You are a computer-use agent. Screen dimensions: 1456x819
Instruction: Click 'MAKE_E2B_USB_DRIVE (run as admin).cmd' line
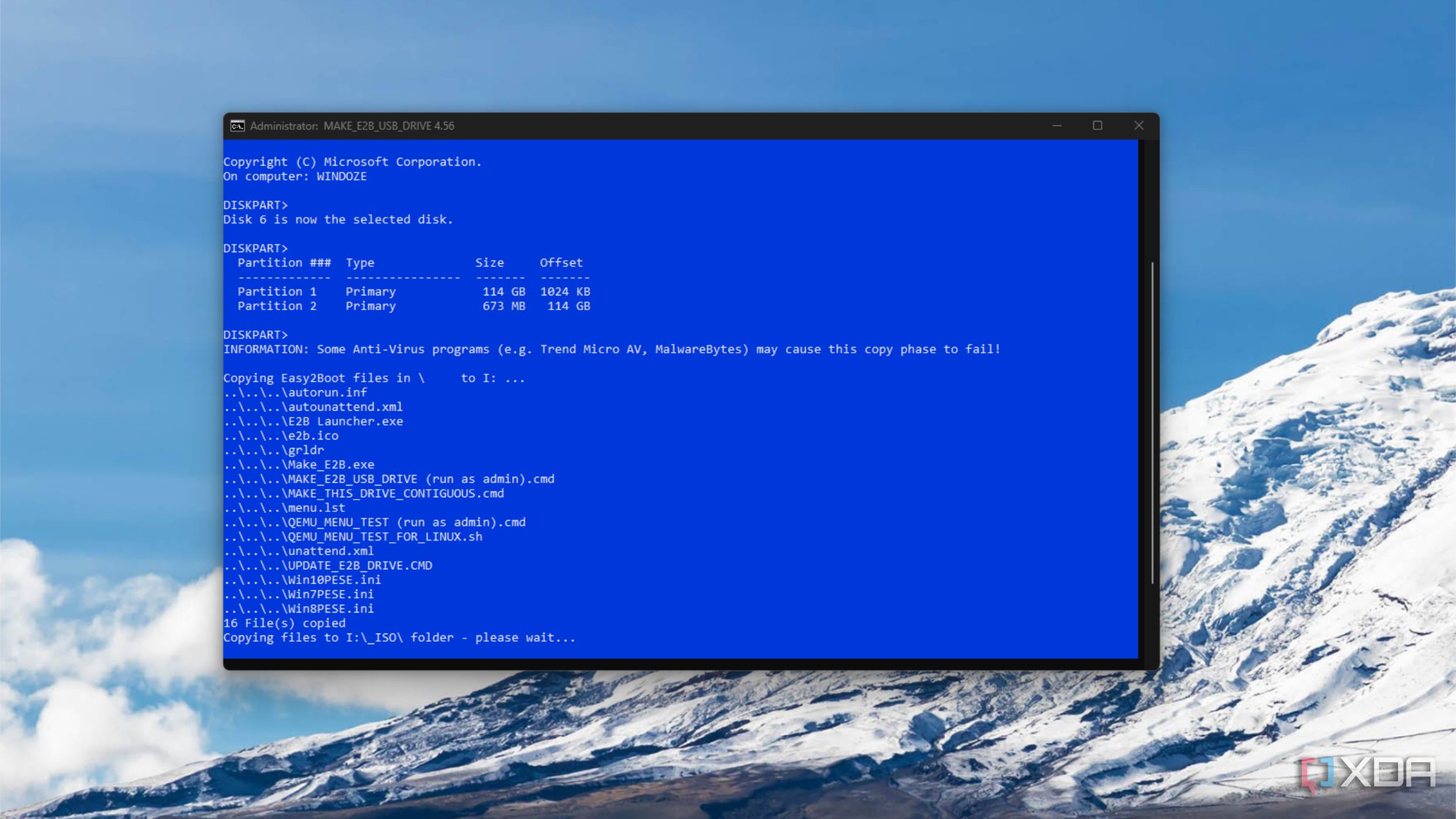(389, 479)
